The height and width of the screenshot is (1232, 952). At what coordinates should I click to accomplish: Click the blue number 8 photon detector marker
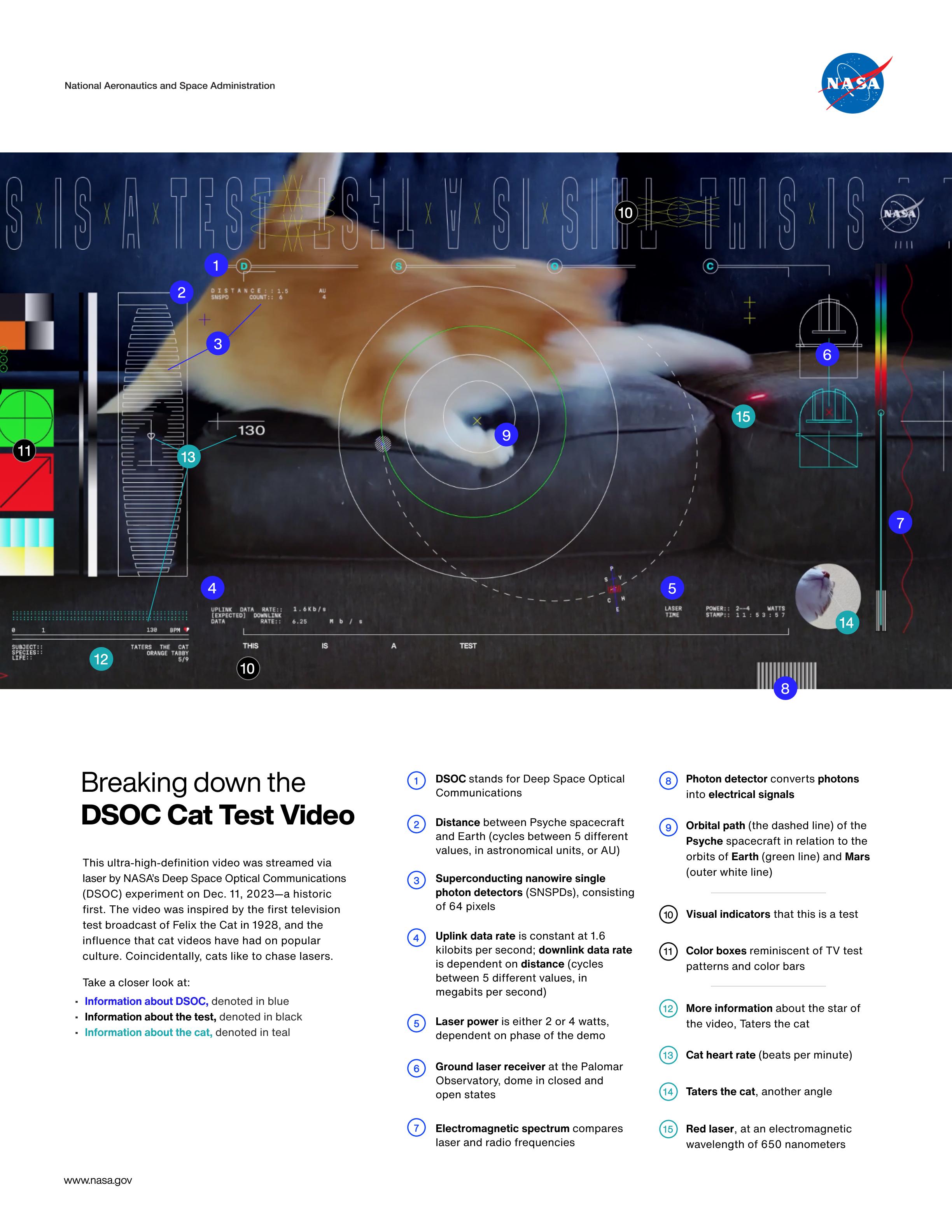tap(785, 688)
